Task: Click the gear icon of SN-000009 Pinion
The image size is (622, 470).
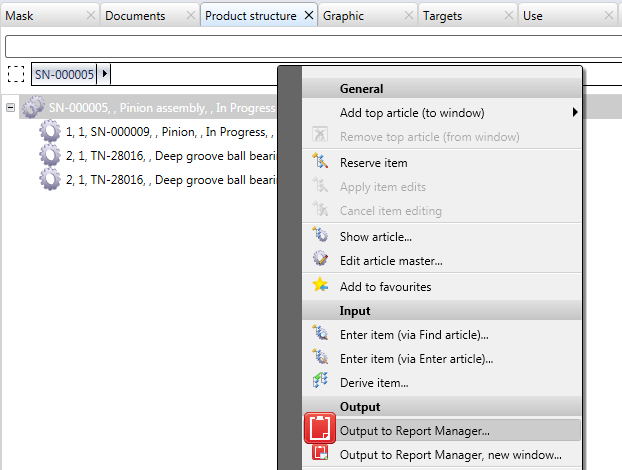Action: [x=50, y=131]
